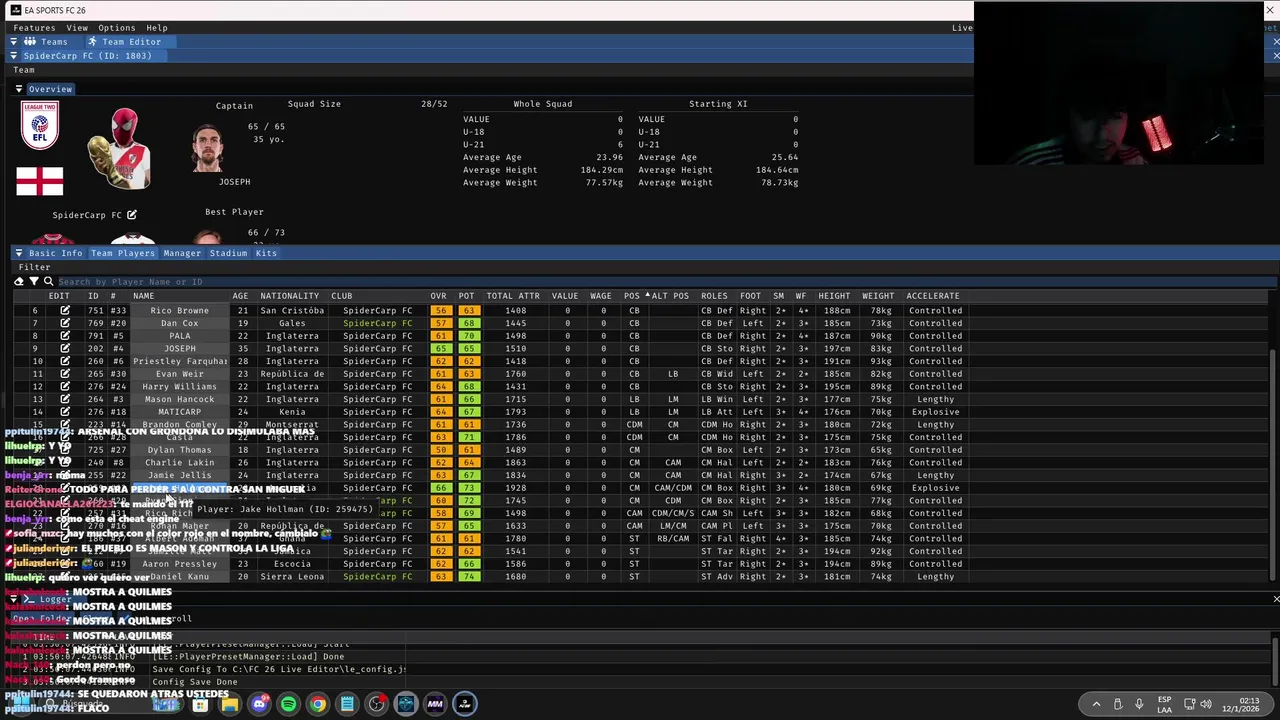Collapse the Basic Info tab bar arrow

tap(18, 253)
